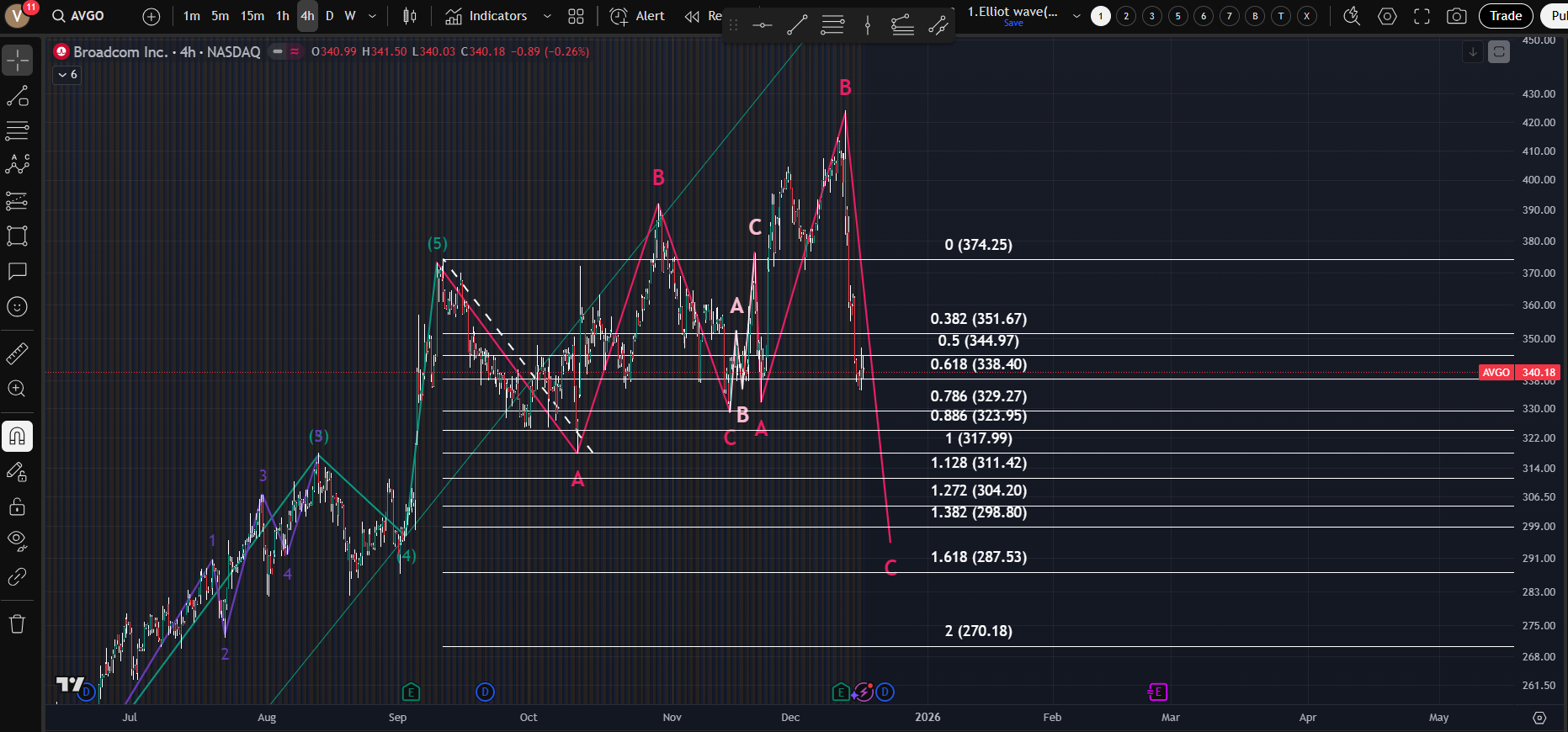Toggle lock all drawings
The height and width of the screenshot is (732, 1568).
pyautogui.click(x=17, y=507)
